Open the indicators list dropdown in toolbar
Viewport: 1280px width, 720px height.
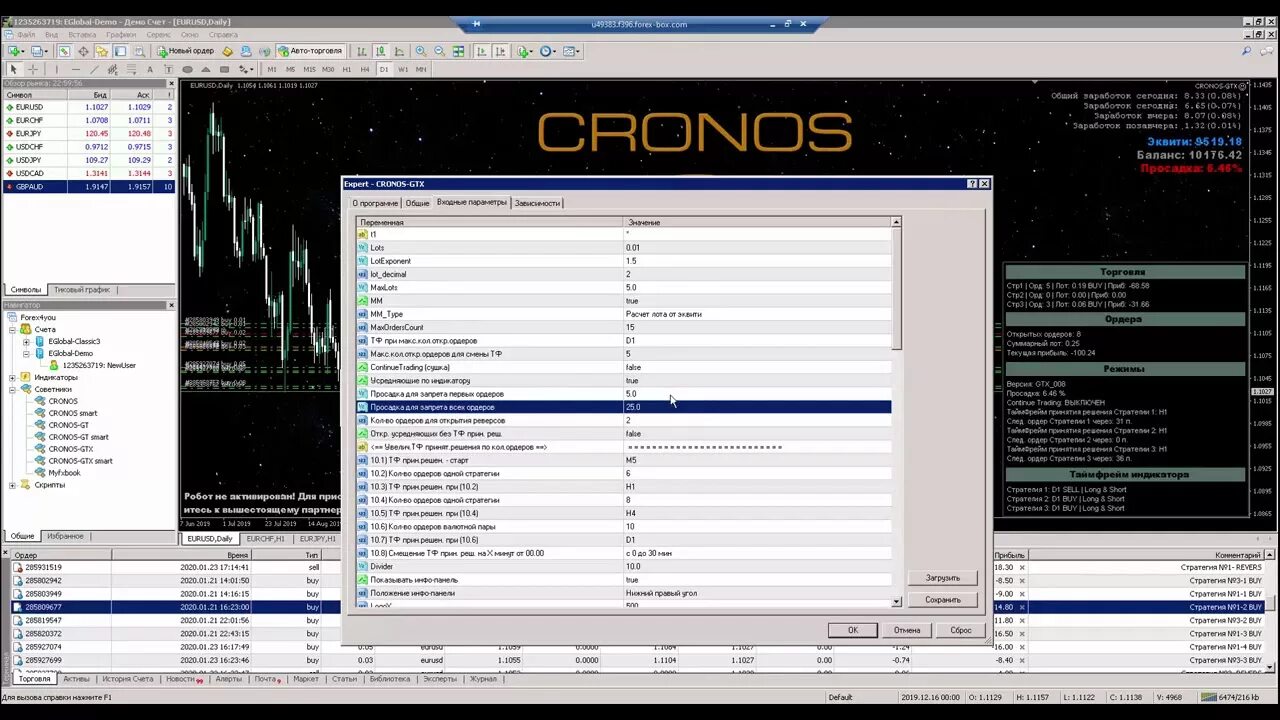(525, 51)
